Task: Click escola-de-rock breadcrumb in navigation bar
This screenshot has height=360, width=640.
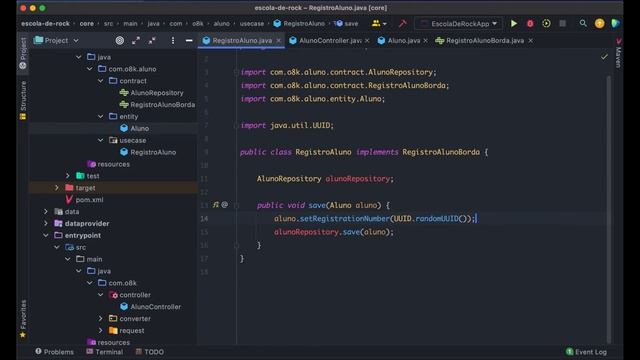Action: [x=45, y=24]
